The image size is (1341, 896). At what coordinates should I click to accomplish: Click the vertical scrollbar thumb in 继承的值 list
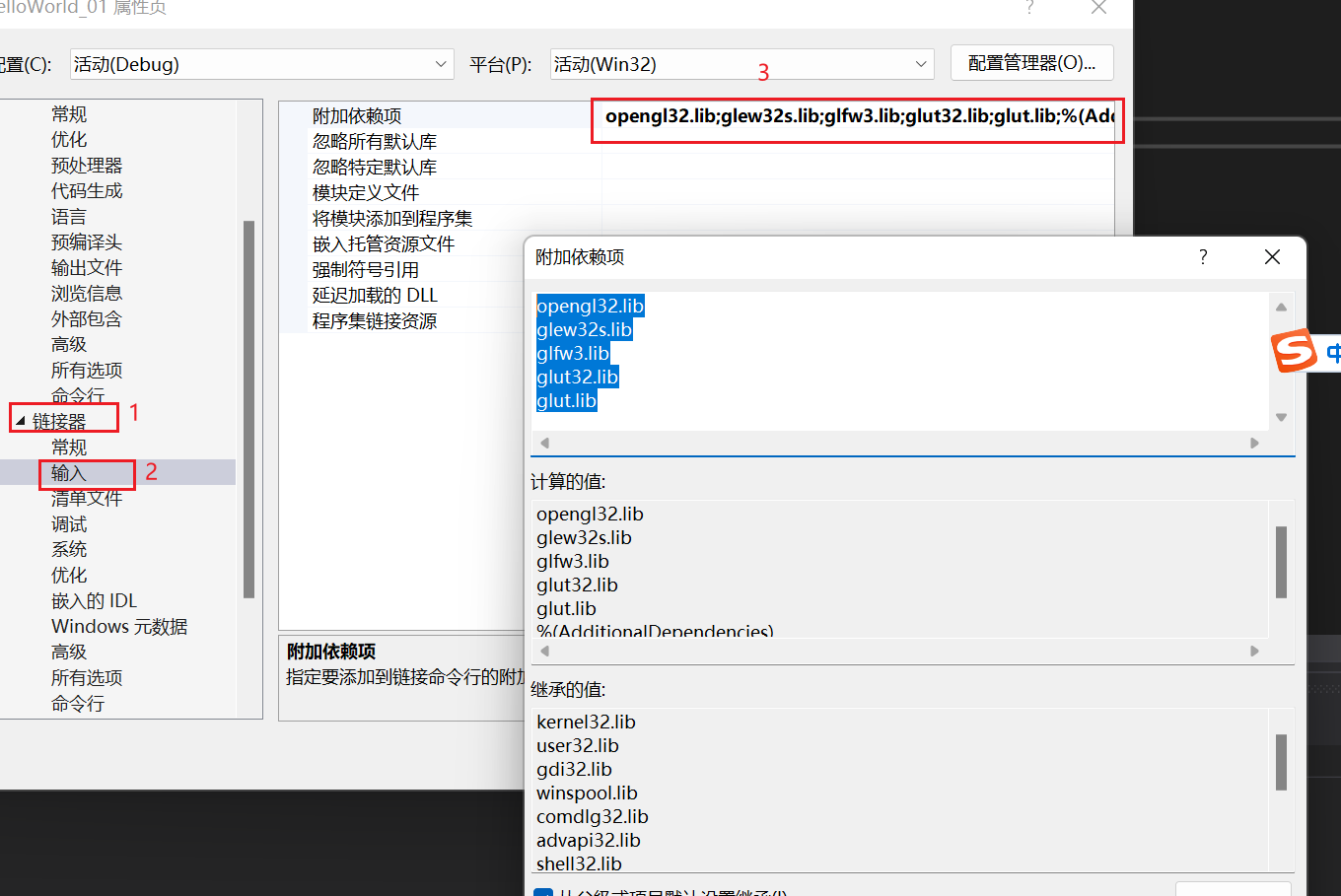click(1281, 762)
